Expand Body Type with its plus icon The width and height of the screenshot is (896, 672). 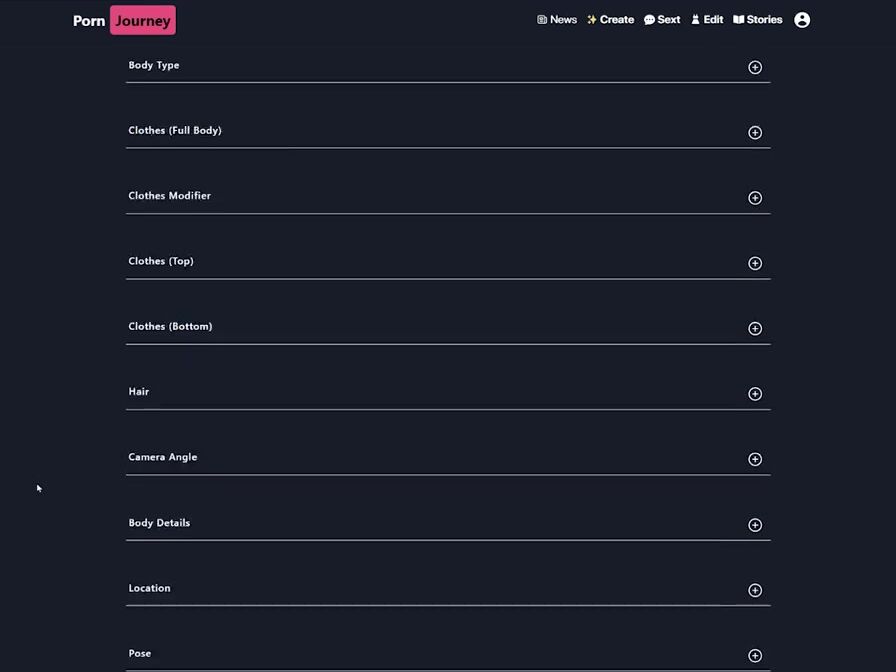point(755,67)
